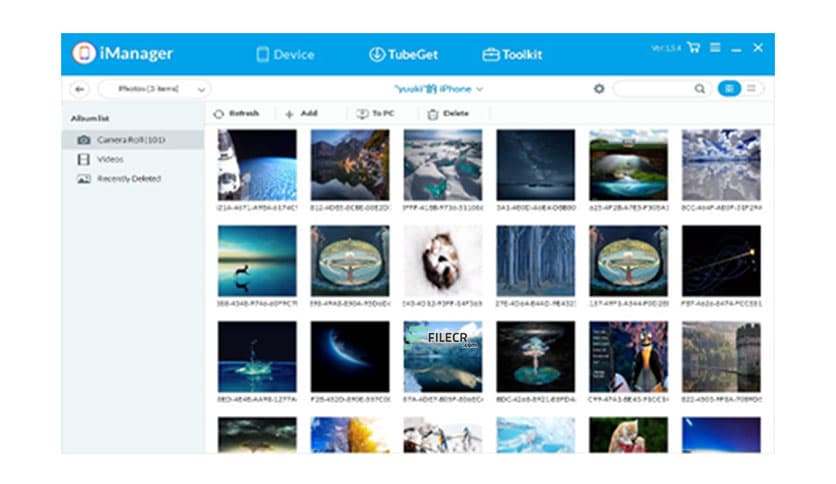Screen dimensions: 836x484
Task: Open the Device tab
Action: click(285, 54)
